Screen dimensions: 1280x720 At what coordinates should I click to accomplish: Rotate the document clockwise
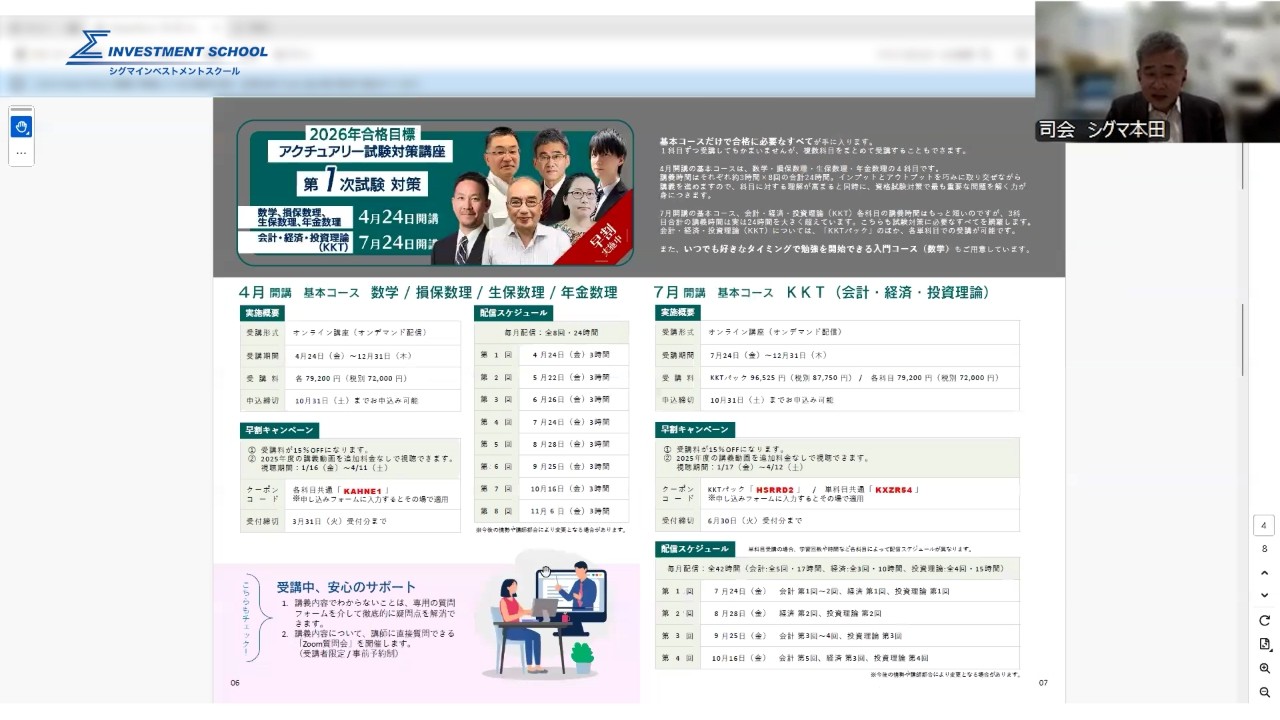tap(1264, 620)
